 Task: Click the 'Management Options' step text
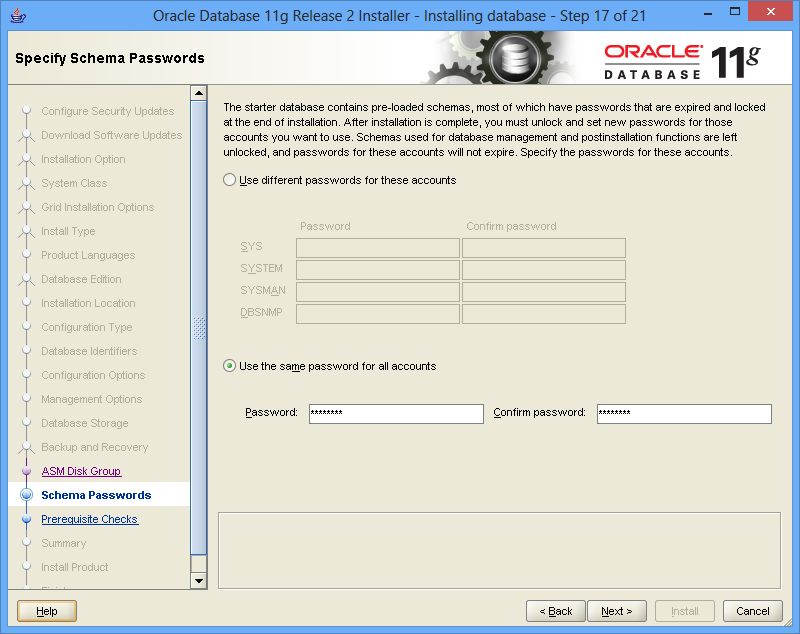(92, 399)
